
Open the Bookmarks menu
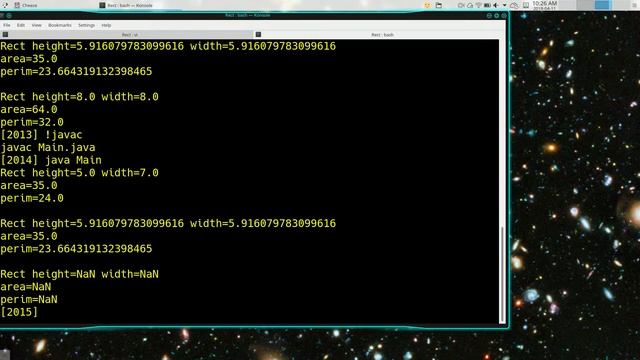click(x=60, y=25)
